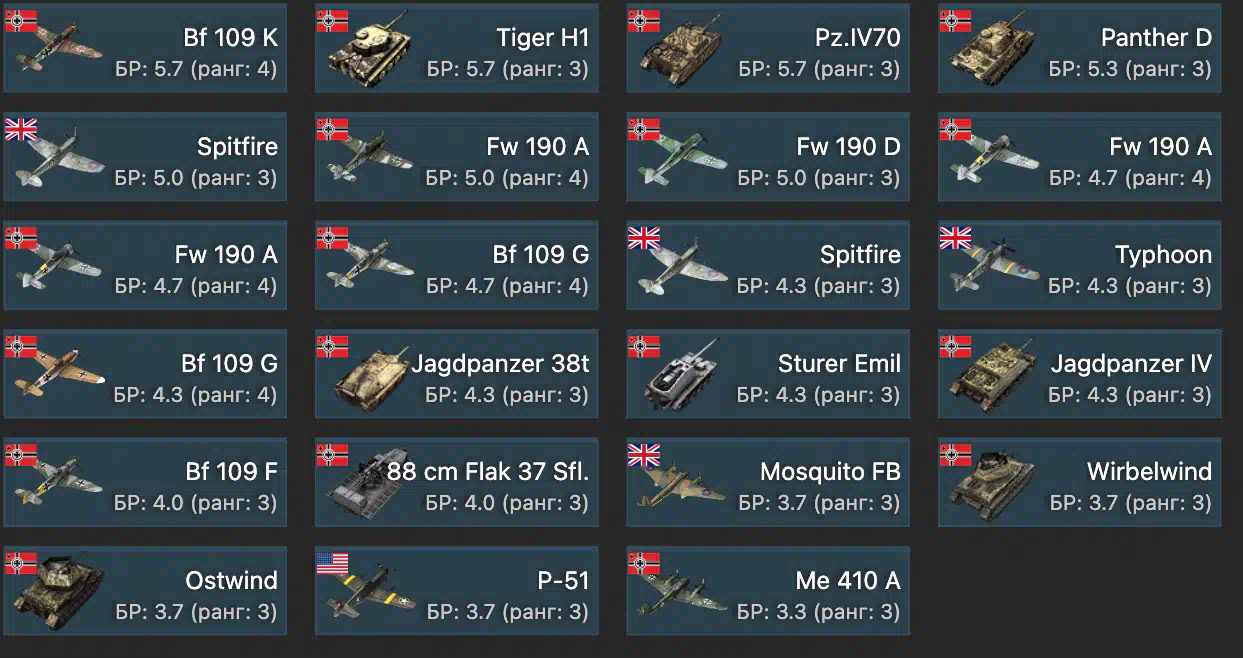This screenshot has width=1243, height=658.
Task: Select the P-51 plane with US flag
Action: (457, 591)
